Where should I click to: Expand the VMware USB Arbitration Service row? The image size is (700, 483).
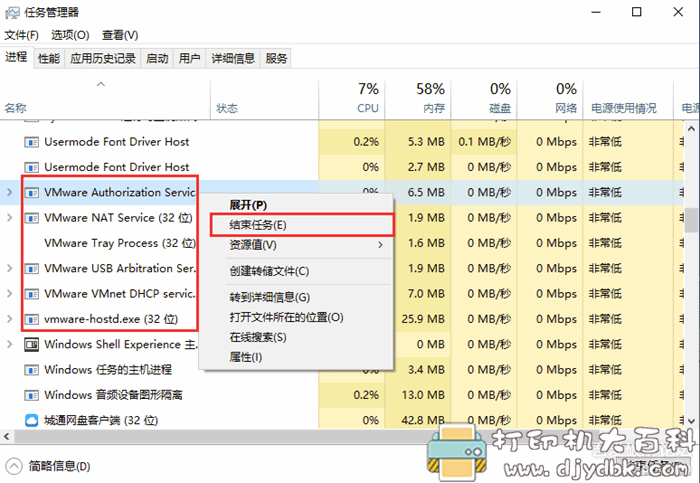pyautogui.click(x=9, y=268)
